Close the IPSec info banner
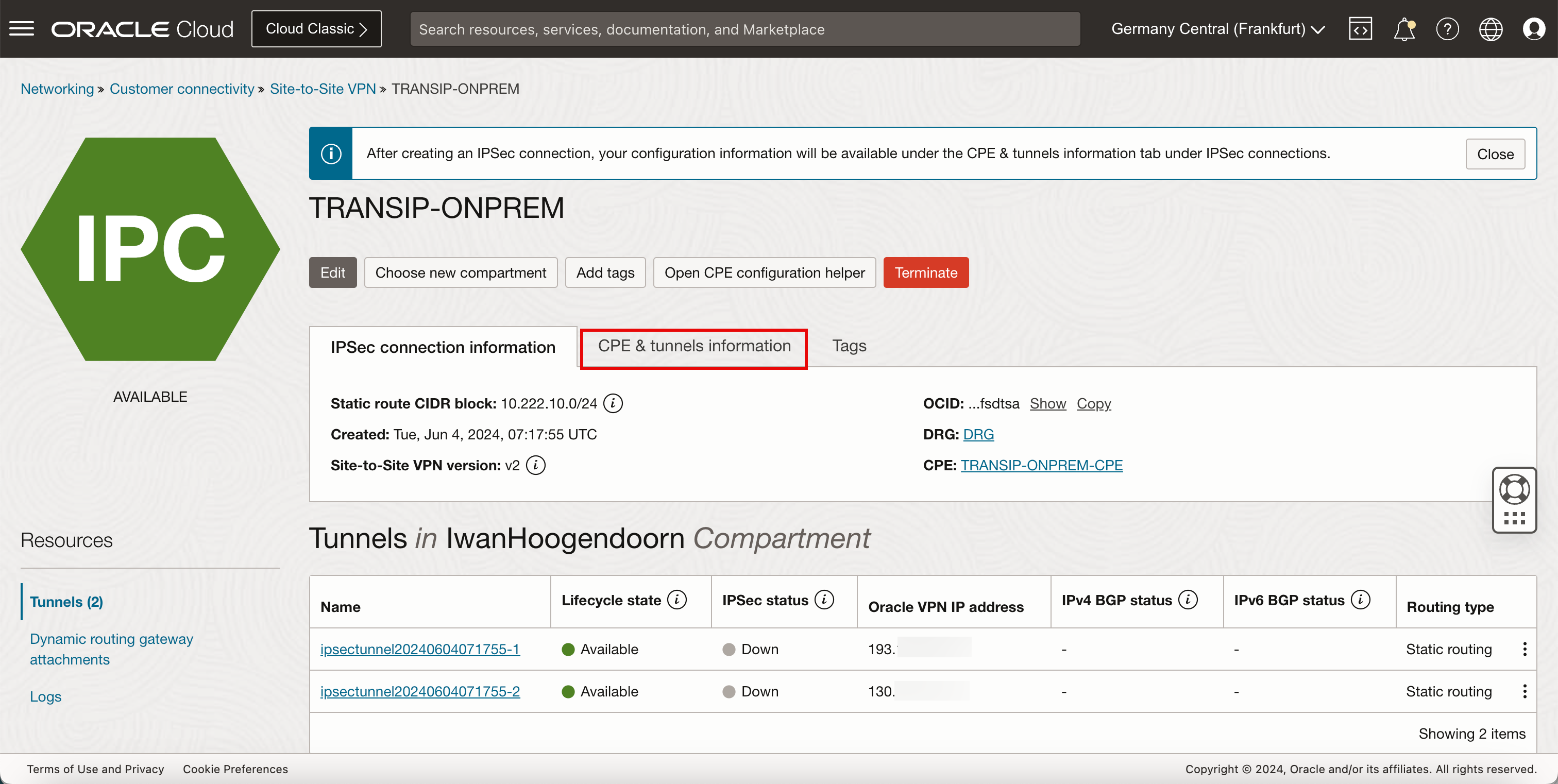 click(x=1495, y=154)
